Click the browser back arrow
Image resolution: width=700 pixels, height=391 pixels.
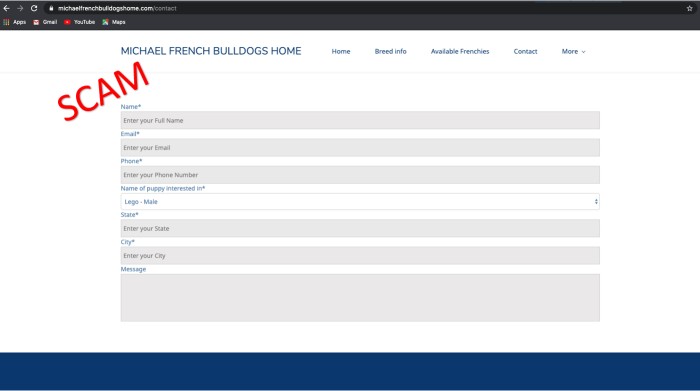point(6,8)
